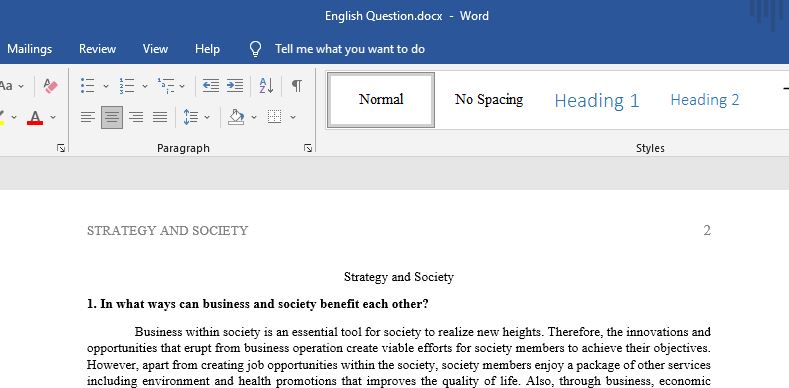The image size is (789, 388).
Task: Apply the red font color swatch
Action: [x=35, y=117]
